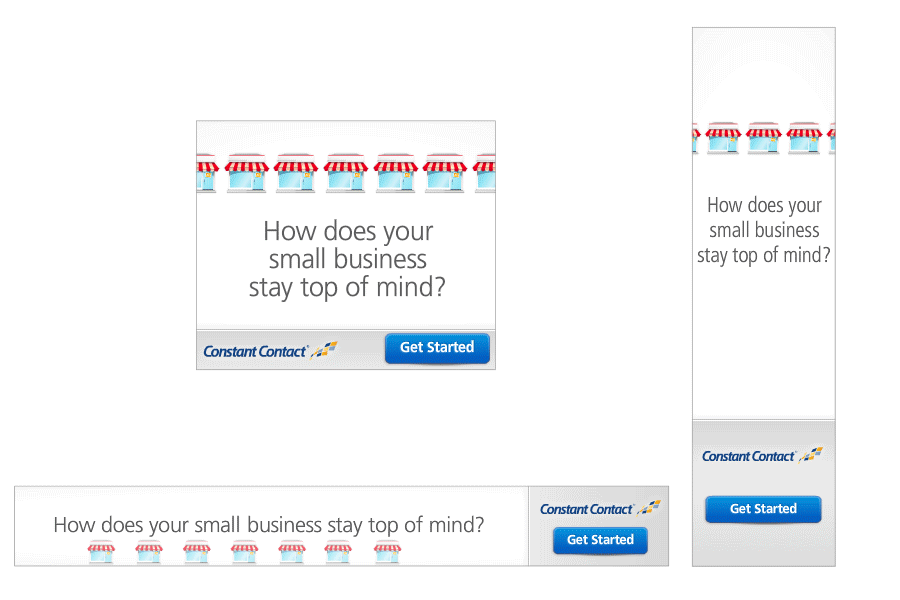Click the second full storefront in the square ad

click(x=296, y=172)
